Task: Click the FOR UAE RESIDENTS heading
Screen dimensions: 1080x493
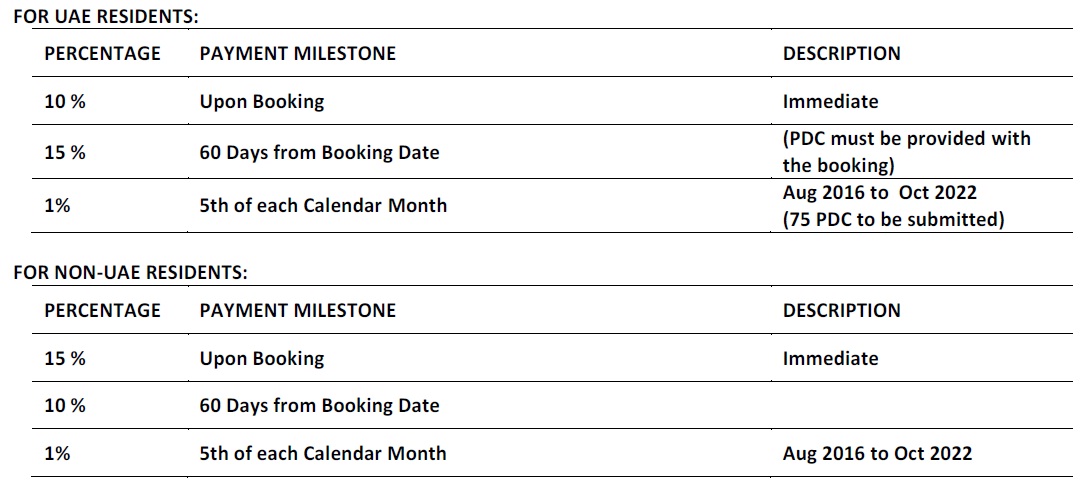Action: [106, 17]
